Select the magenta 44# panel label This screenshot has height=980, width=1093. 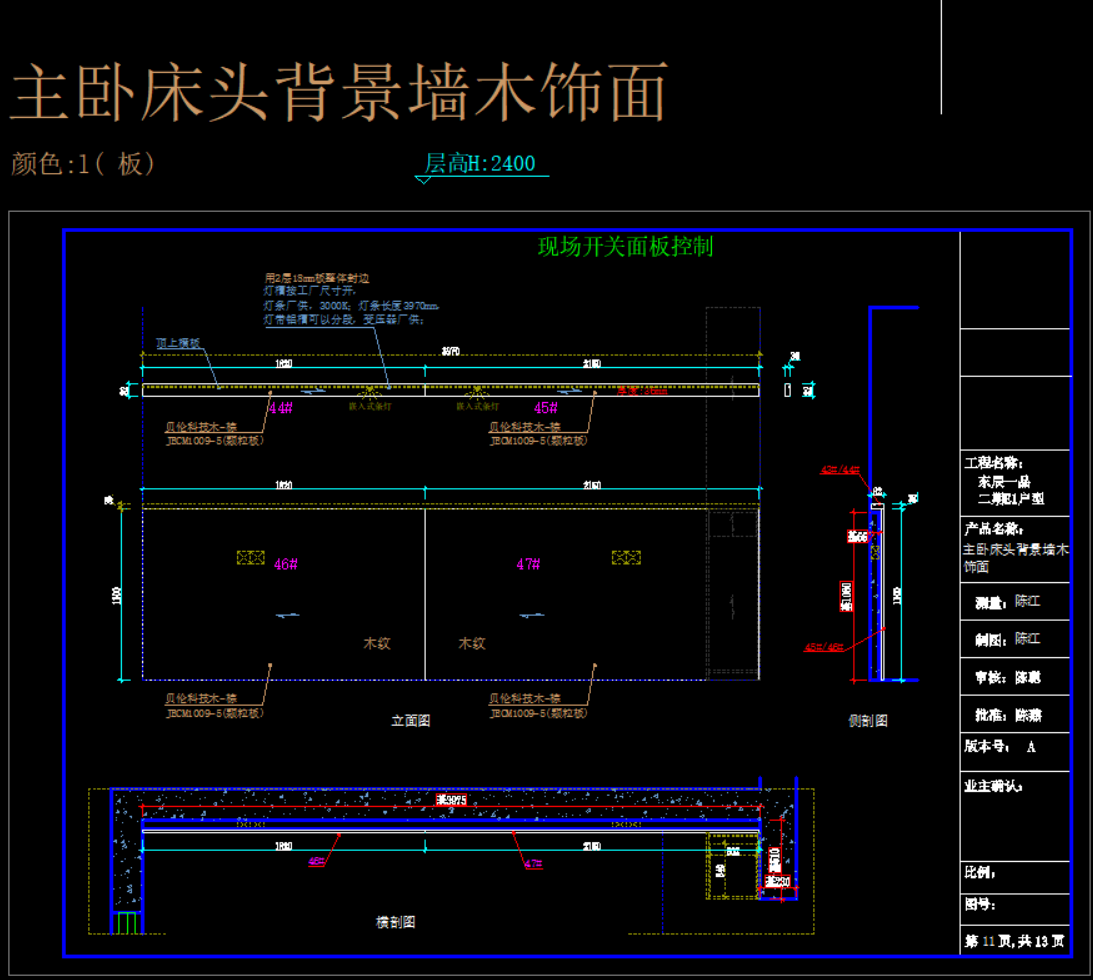tap(280, 408)
